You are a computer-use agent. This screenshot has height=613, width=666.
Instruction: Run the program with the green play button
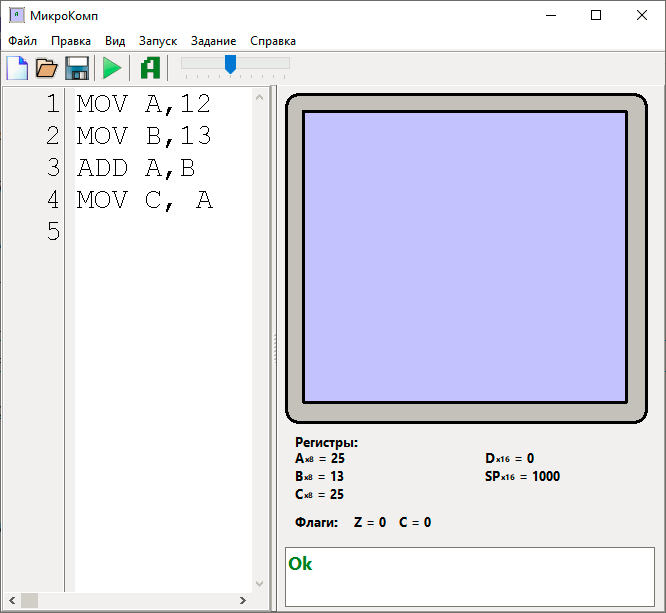112,68
